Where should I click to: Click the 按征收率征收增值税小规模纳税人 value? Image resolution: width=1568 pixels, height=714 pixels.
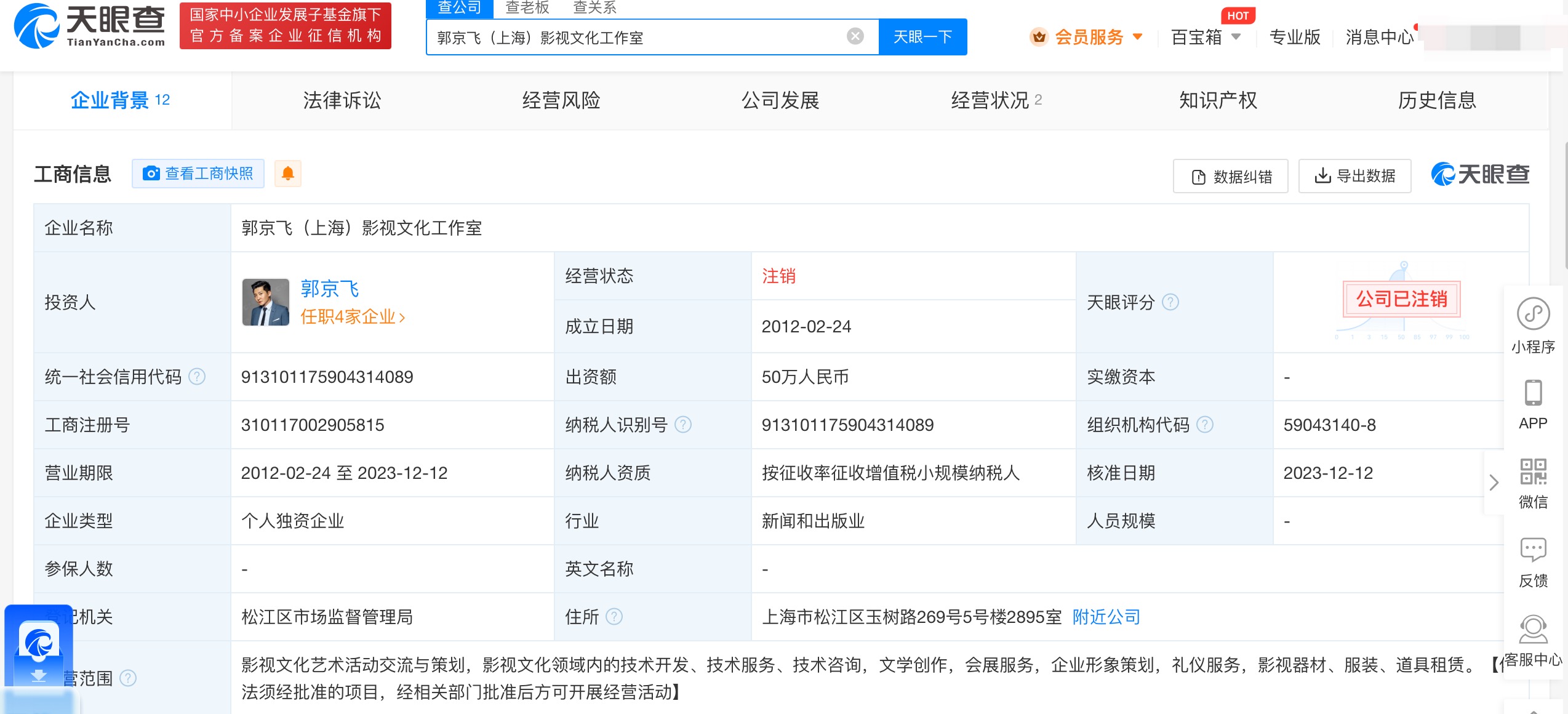[891, 473]
